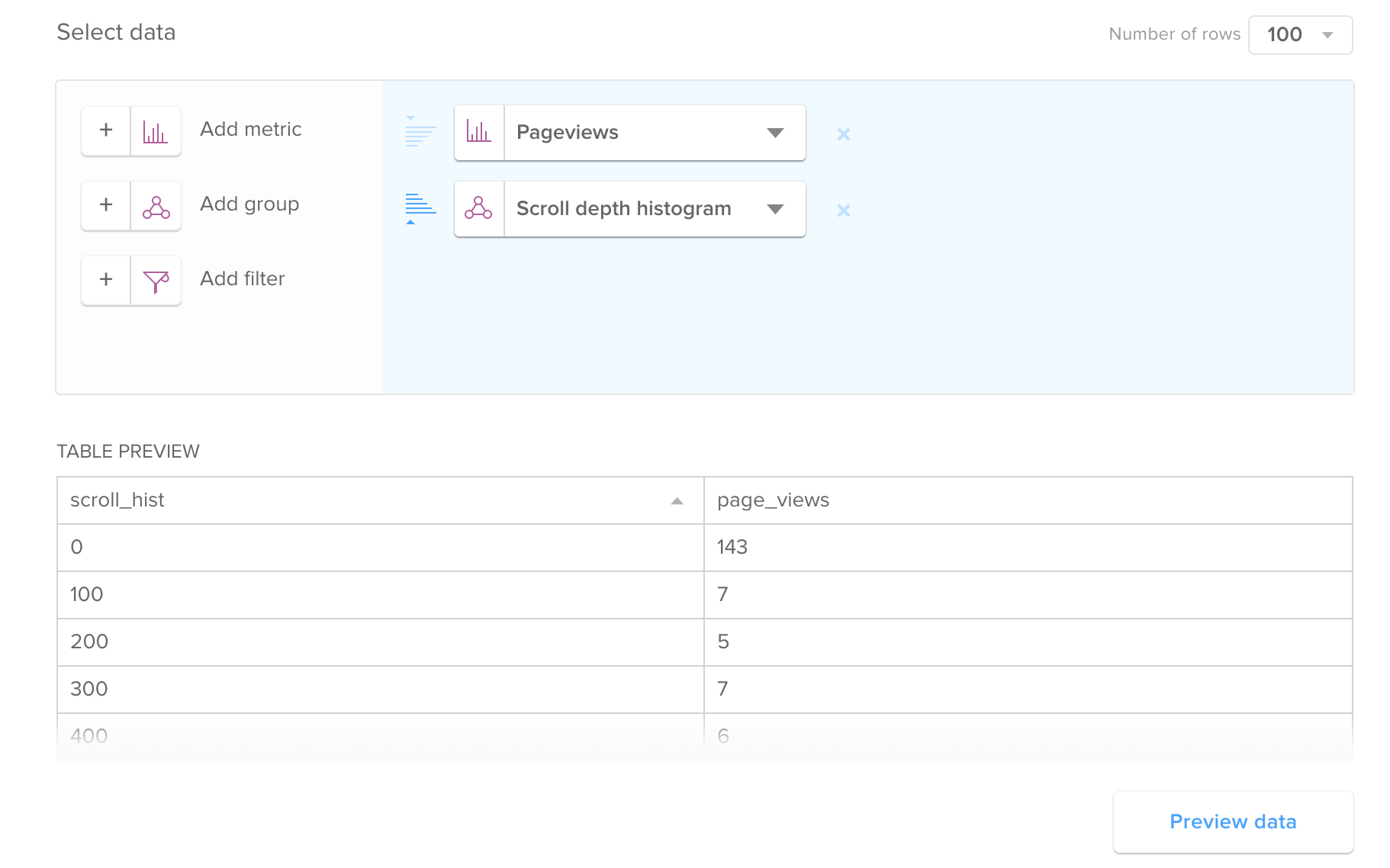1390x868 pixels.
Task: Open the Number of rows dropdown
Action: (x=1300, y=35)
